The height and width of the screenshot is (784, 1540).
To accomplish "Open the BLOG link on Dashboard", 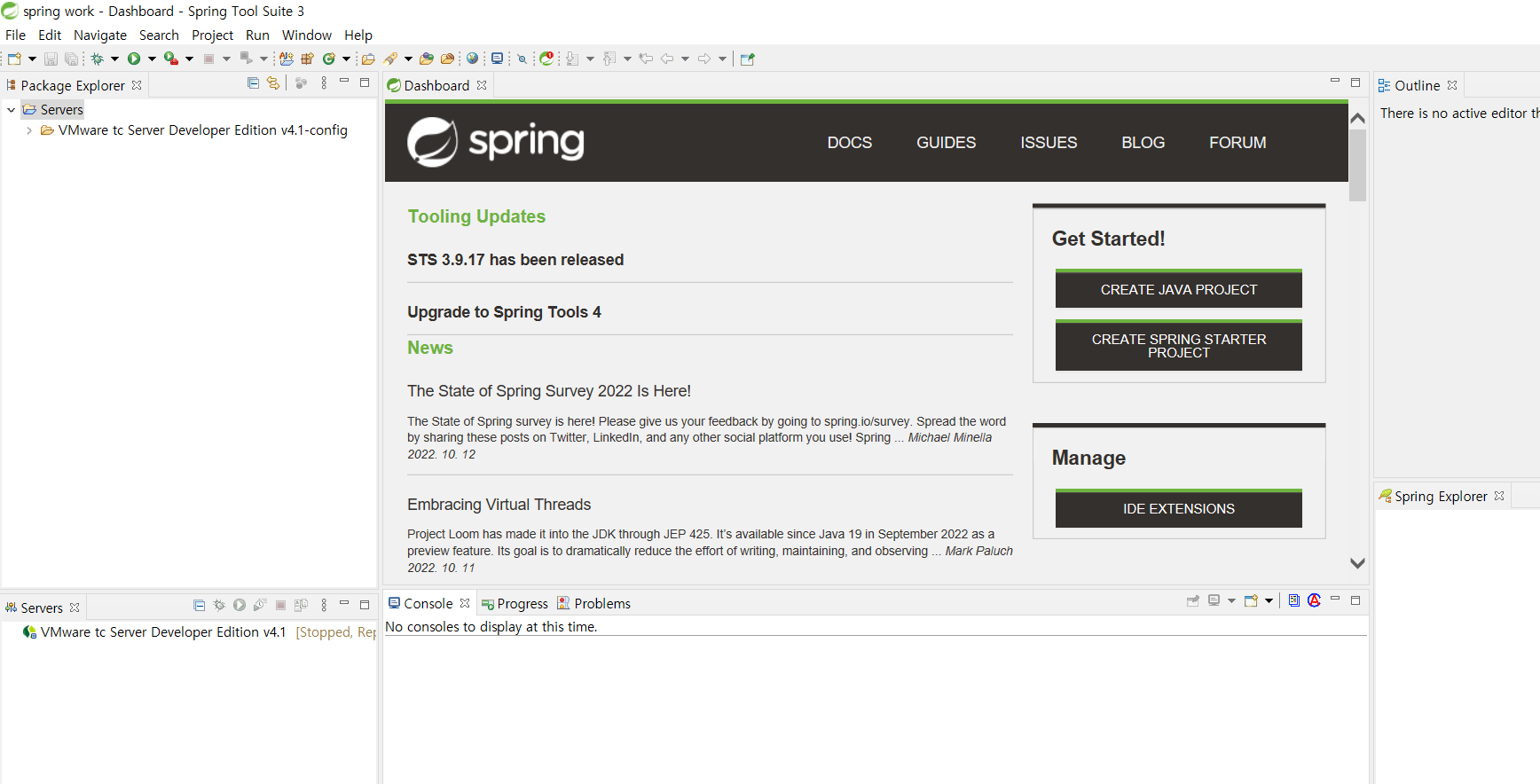I will tap(1143, 143).
